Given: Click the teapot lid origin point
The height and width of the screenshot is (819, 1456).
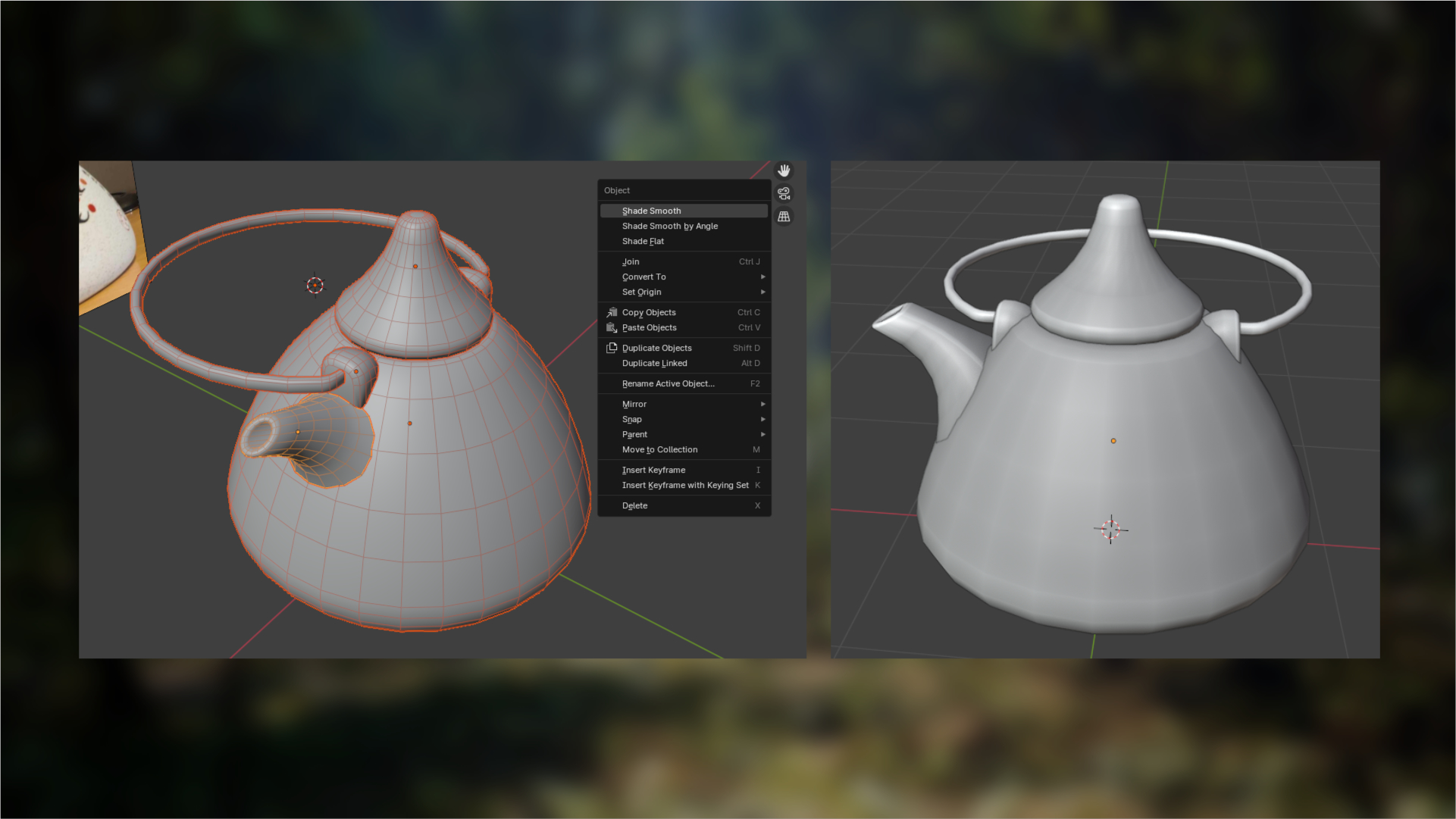Looking at the screenshot, I should (415, 266).
